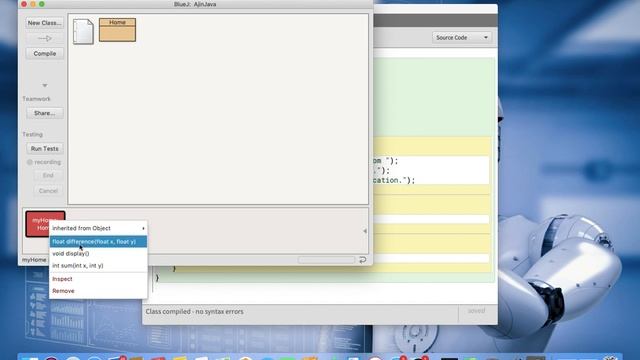This screenshot has height=360, width=640.
Task: Select the Home class box
Action: pyautogui.click(x=117, y=30)
